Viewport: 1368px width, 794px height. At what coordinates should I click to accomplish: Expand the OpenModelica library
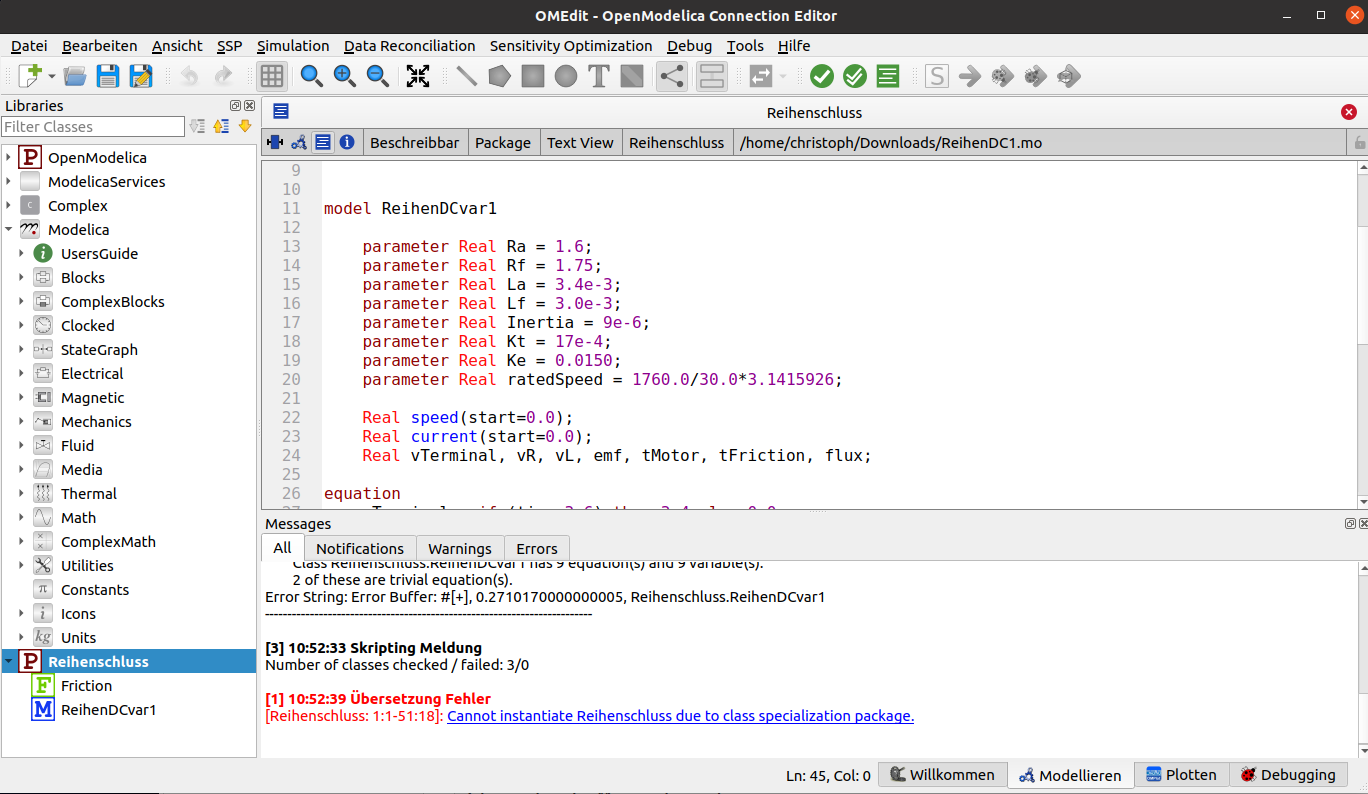9,158
